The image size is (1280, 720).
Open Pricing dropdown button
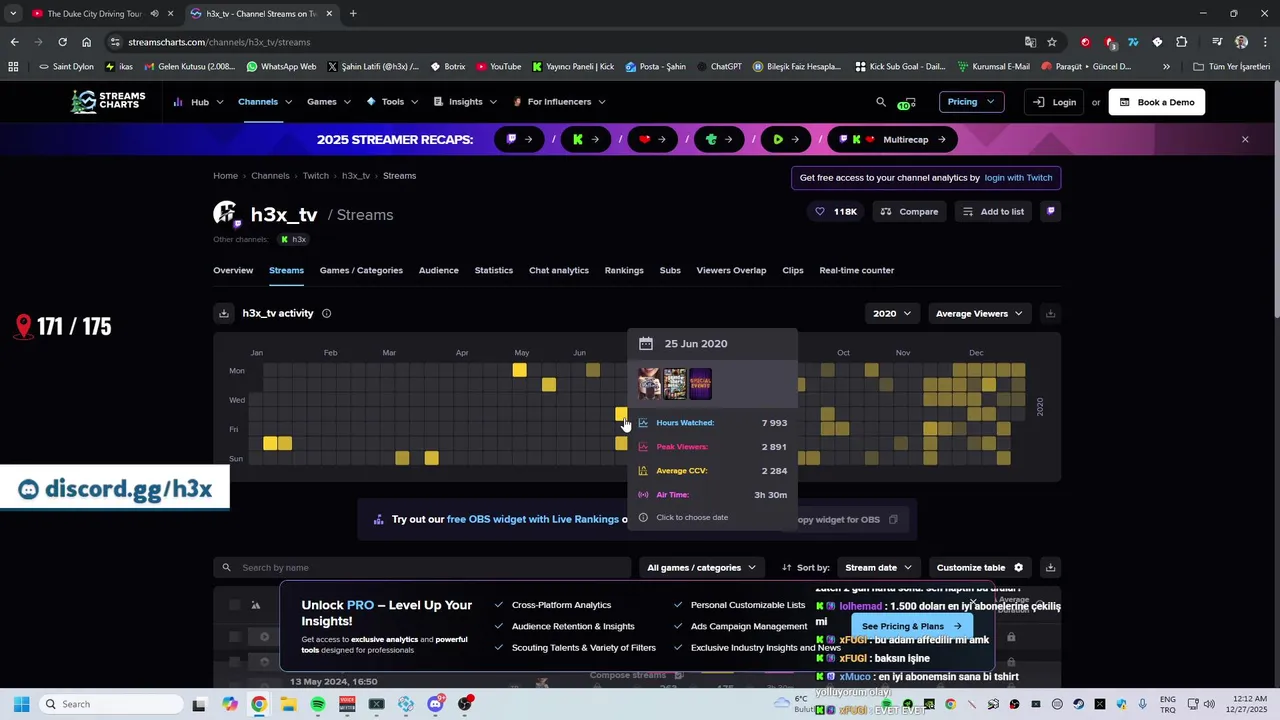(971, 102)
